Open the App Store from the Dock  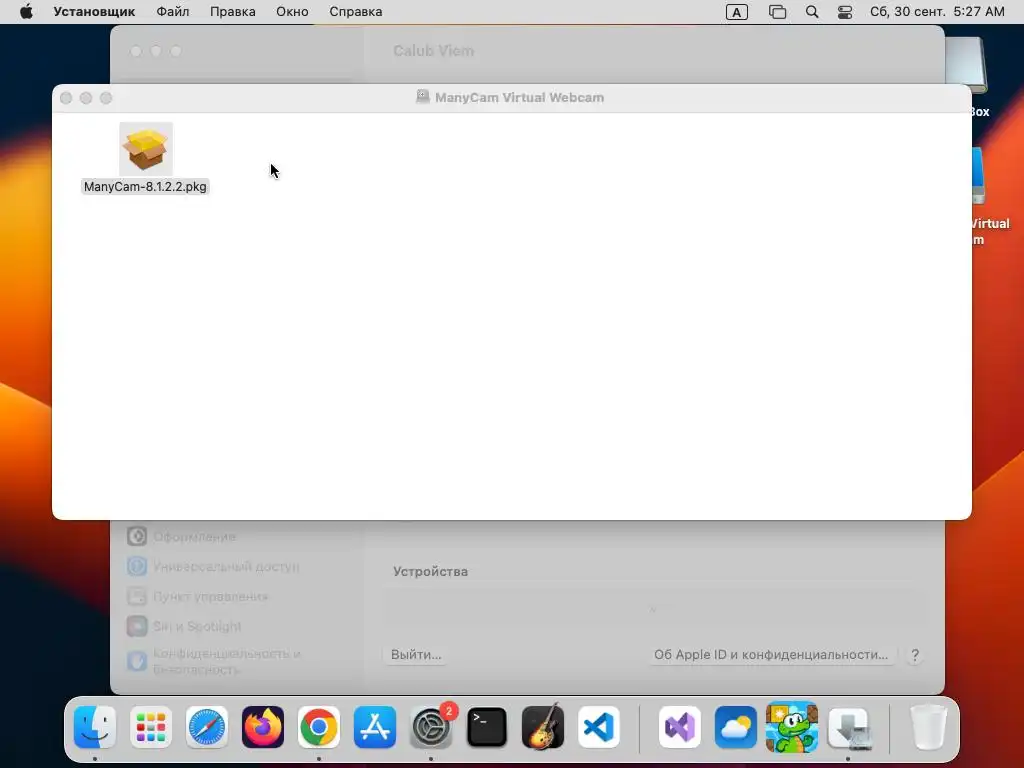375,727
